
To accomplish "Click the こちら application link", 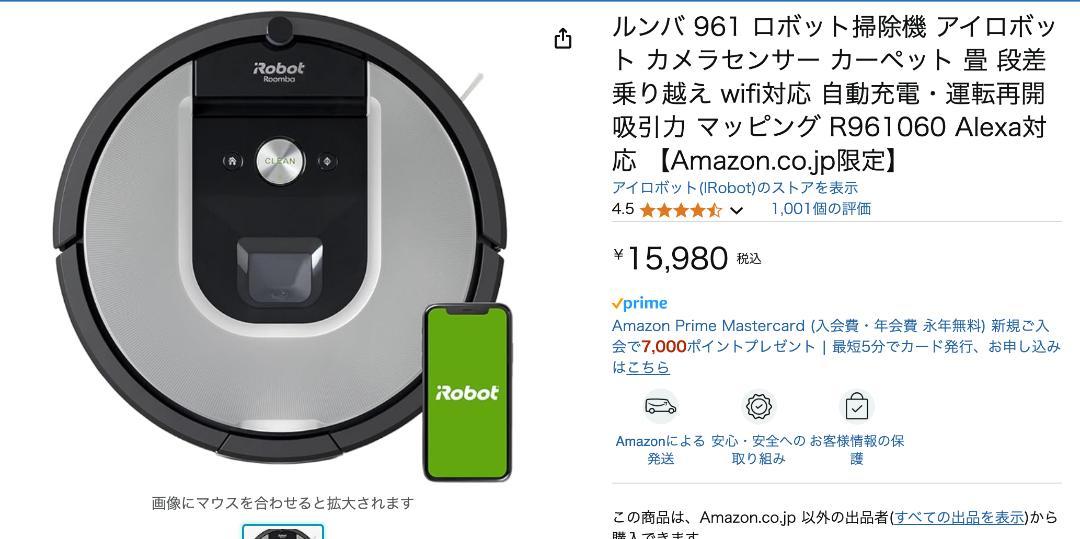I will 647,367.
